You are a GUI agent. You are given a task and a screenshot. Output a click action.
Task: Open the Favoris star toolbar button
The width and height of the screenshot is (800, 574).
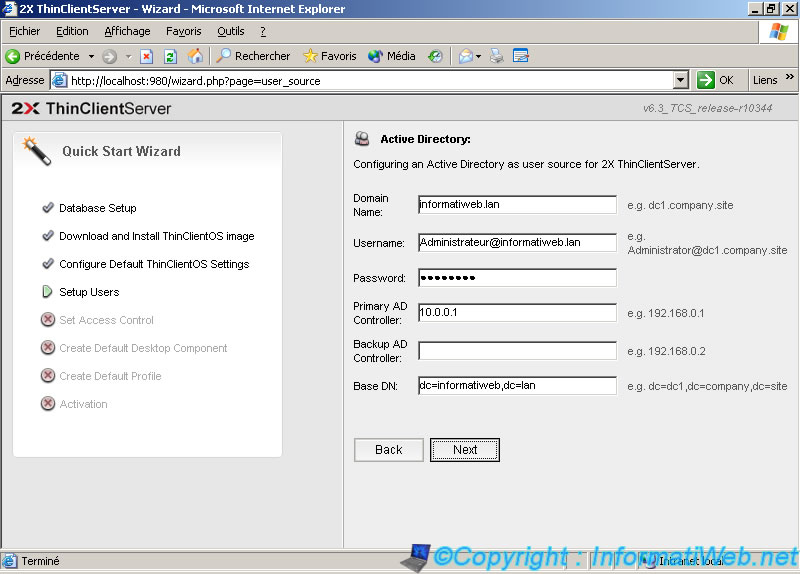point(330,56)
